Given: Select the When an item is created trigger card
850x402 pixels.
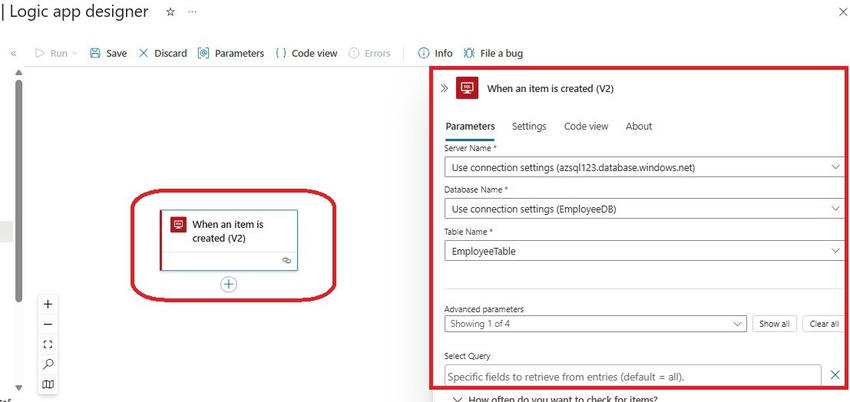Looking at the screenshot, I should point(229,240).
